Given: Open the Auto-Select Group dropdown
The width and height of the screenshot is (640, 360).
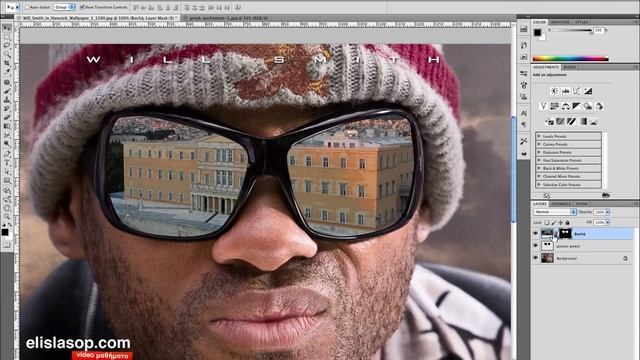Looking at the screenshot, I should click(x=64, y=7).
